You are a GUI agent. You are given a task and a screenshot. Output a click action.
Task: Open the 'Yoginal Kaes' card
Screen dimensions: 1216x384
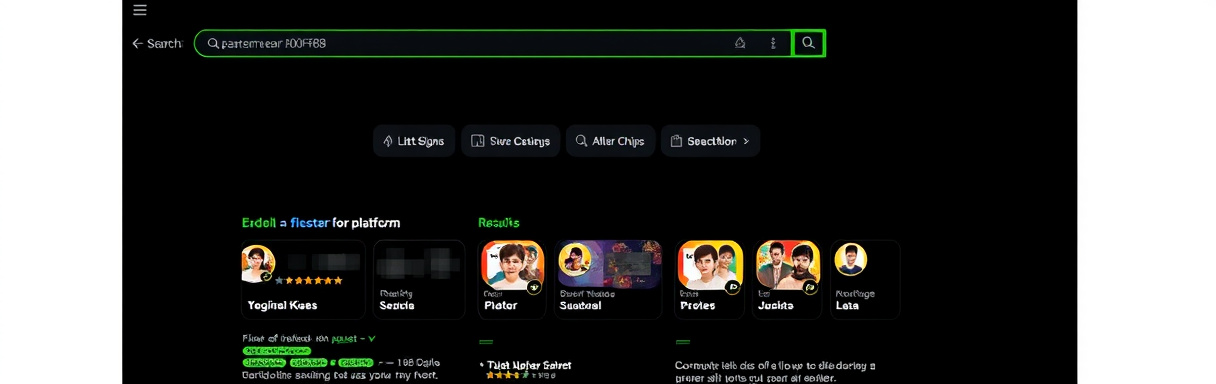(x=304, y=279)
